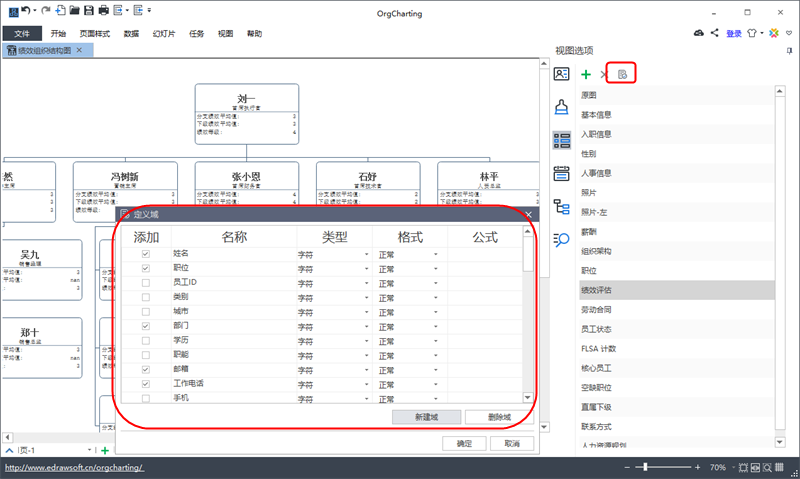
Task: Add a new view with green plus
Action: click(x=586, y=74)
